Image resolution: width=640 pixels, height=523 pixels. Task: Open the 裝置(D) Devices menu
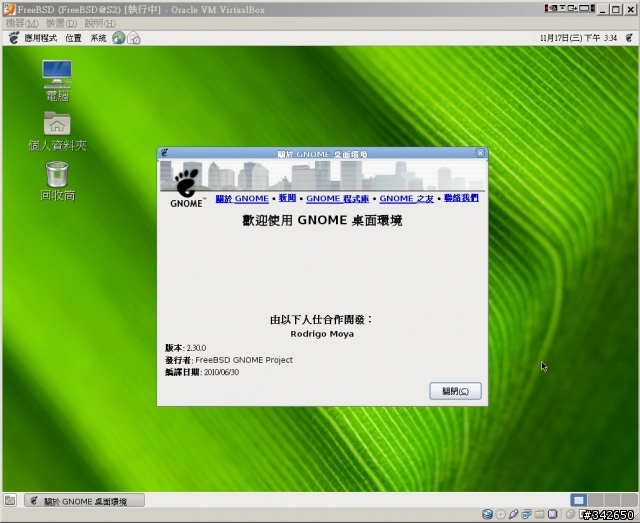61,23
